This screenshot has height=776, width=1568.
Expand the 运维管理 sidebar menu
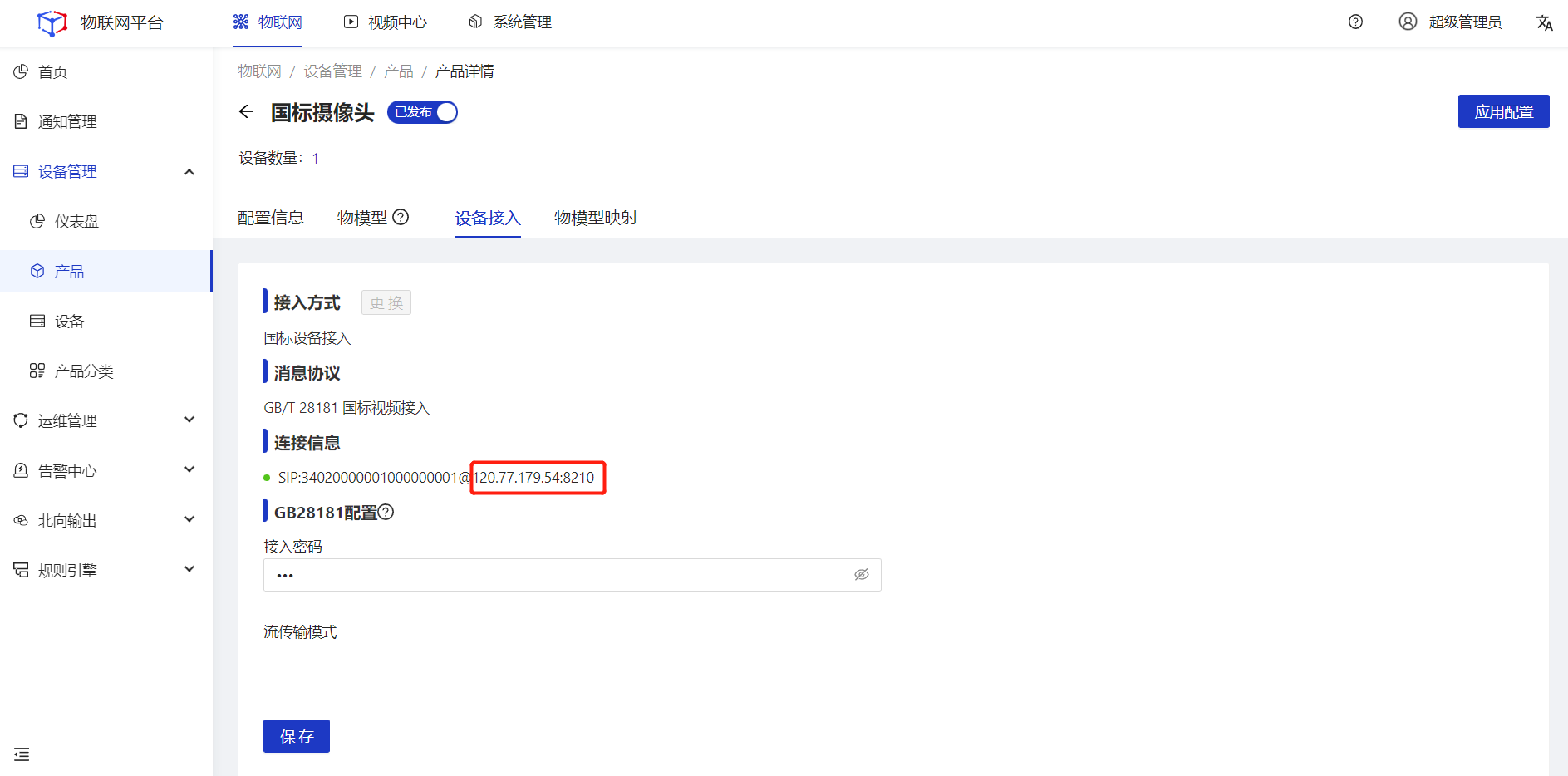click(189, 420)
